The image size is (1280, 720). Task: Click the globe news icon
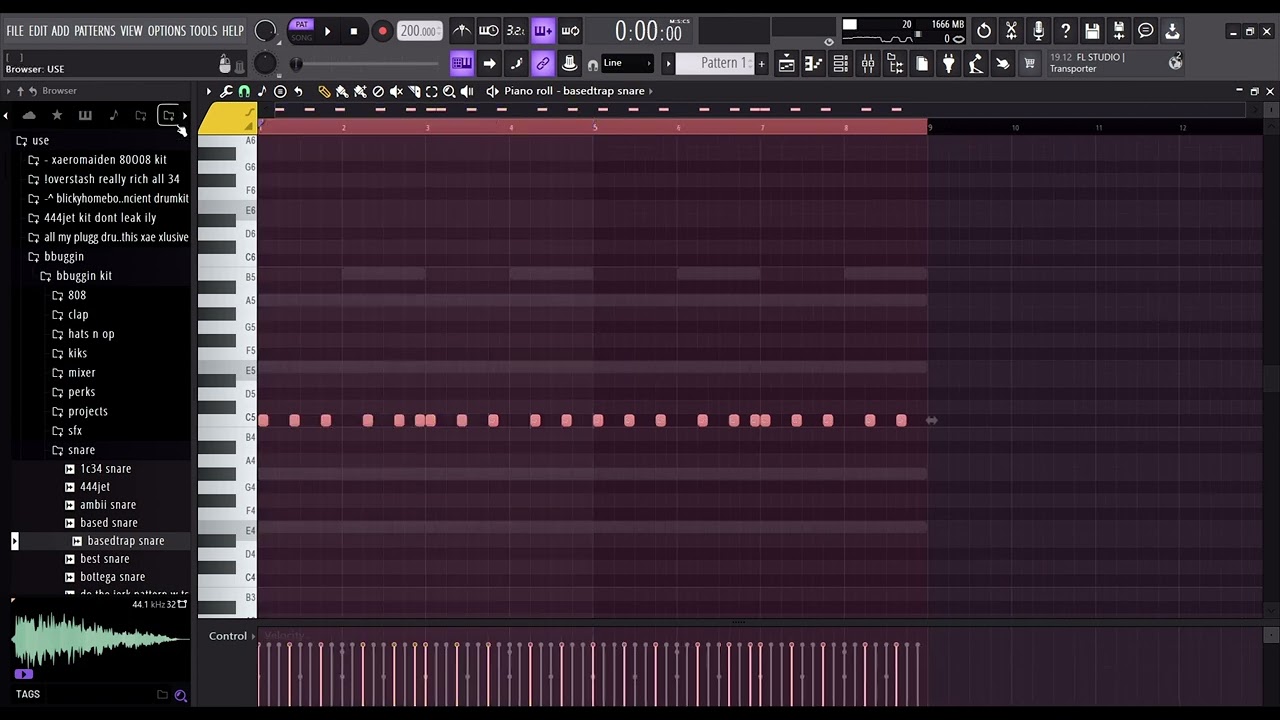point(1175,63)
